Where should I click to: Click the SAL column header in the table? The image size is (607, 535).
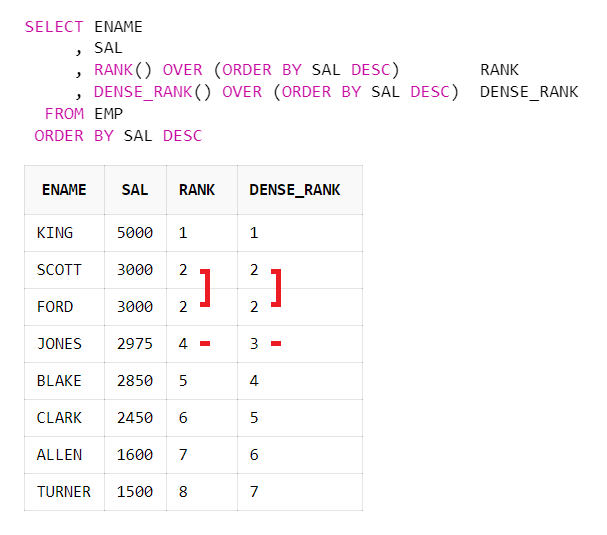[x=135, y=190]
